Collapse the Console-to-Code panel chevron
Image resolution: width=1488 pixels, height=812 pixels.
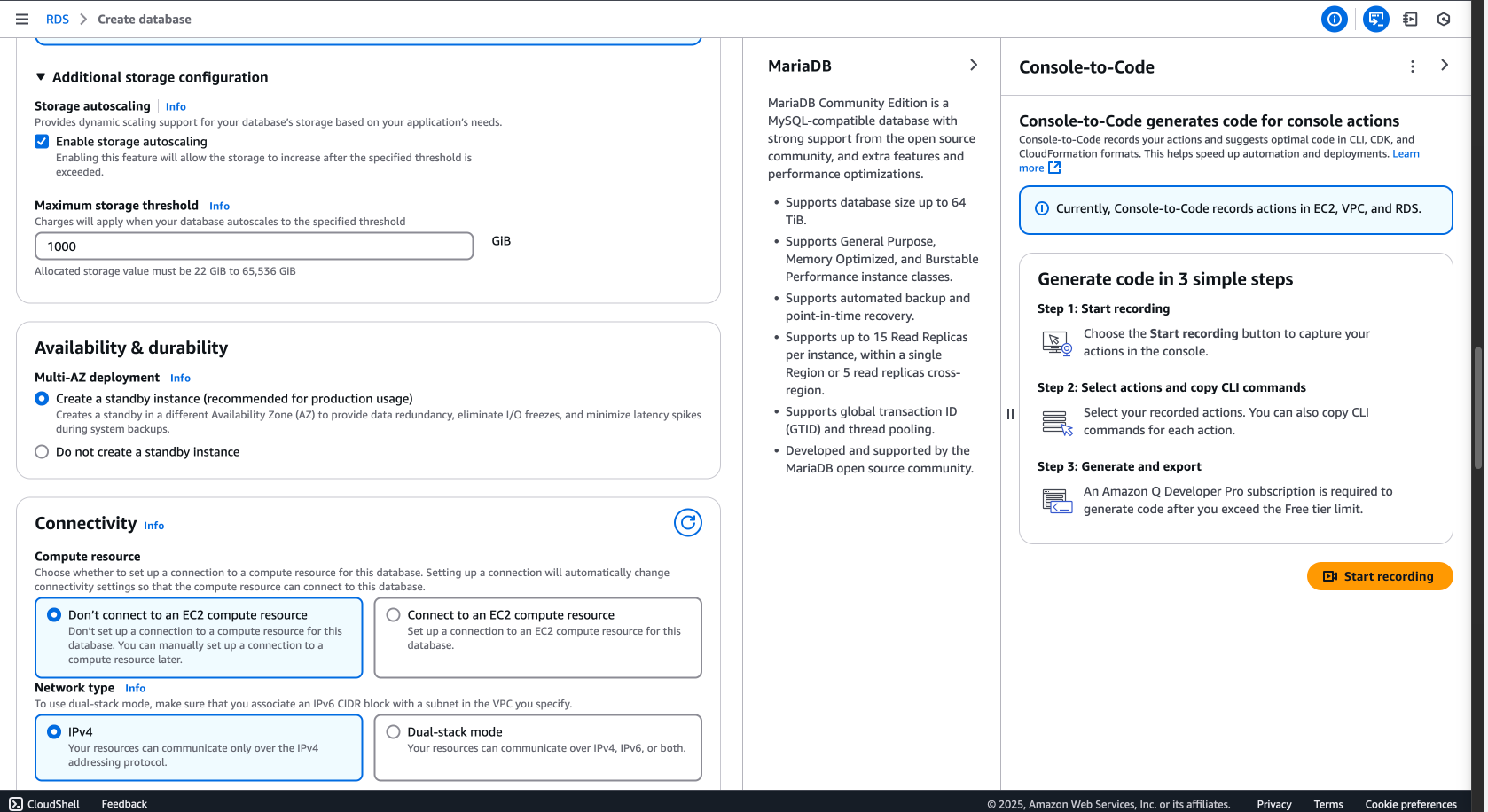1445,65
